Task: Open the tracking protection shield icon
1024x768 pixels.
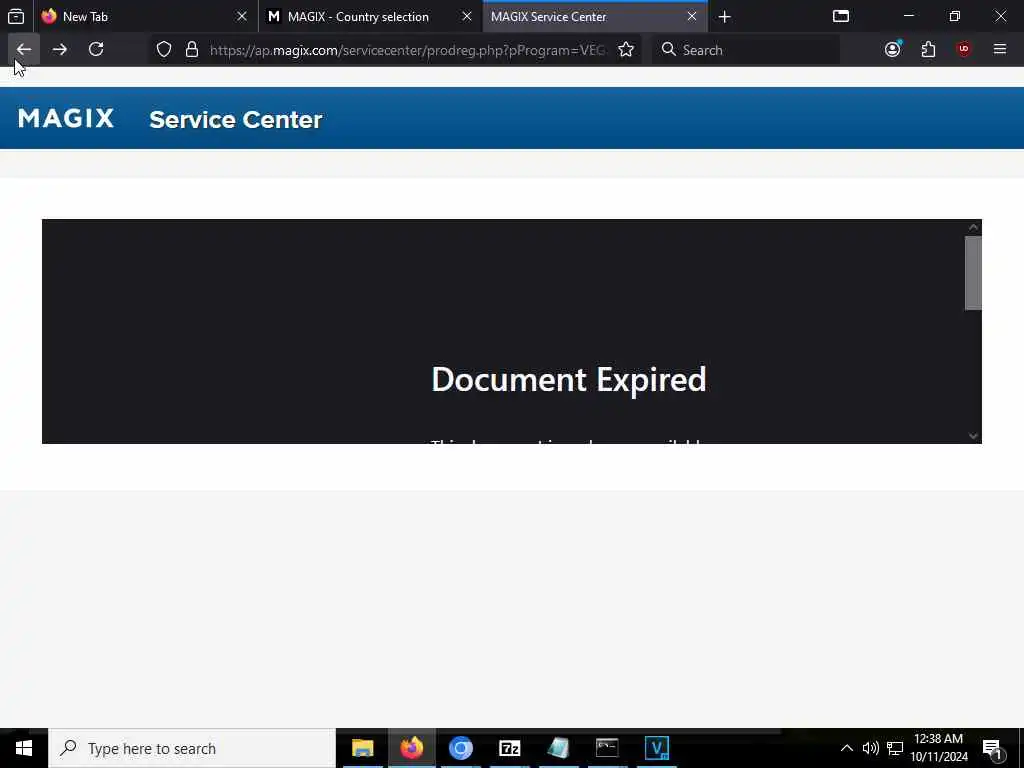Action: point(164,50)
